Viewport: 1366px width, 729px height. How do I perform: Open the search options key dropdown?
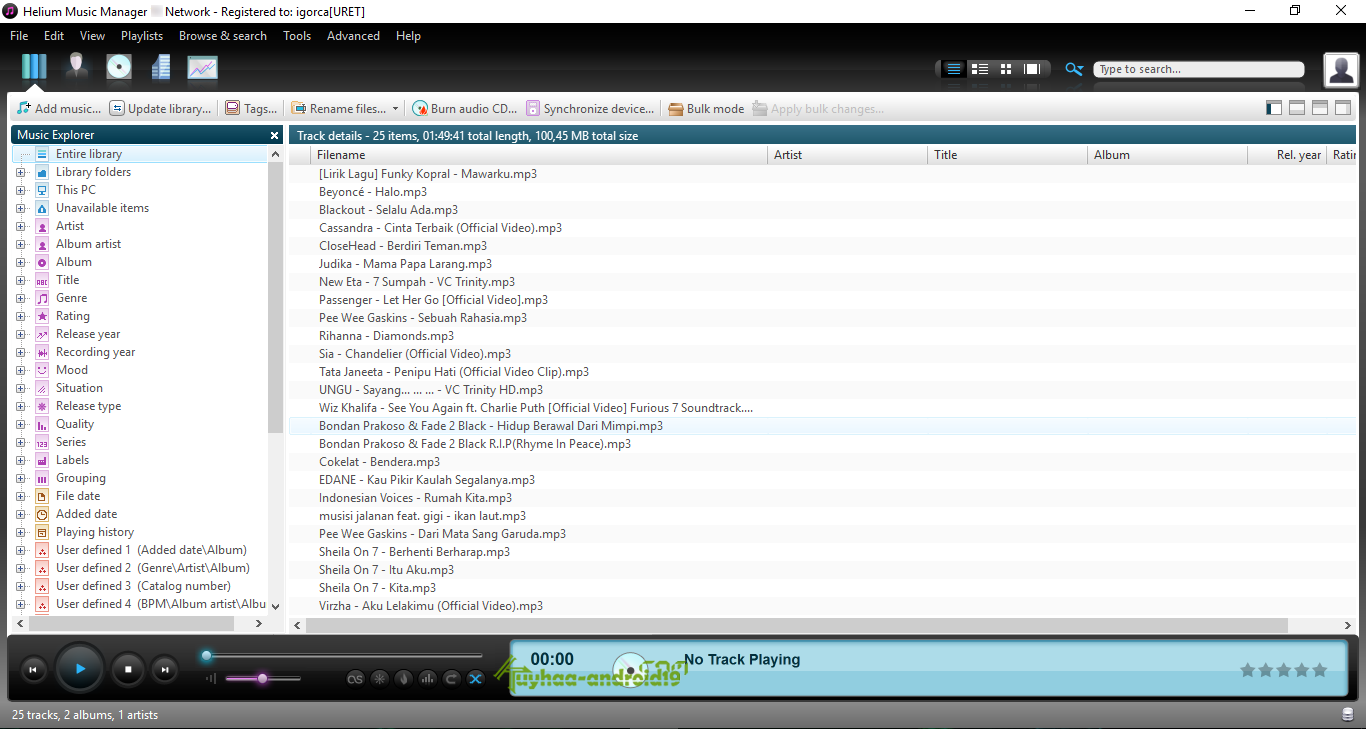click(x=1074, y=69)
